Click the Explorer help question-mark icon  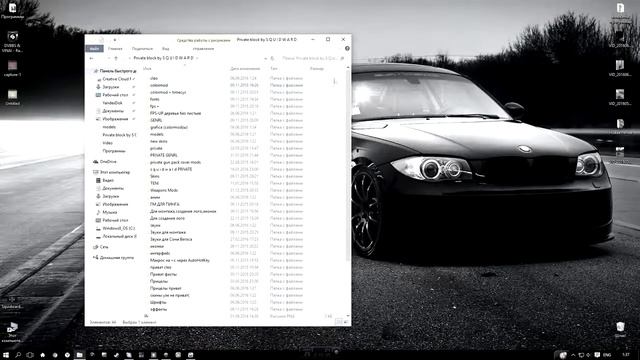click(347, 49)
